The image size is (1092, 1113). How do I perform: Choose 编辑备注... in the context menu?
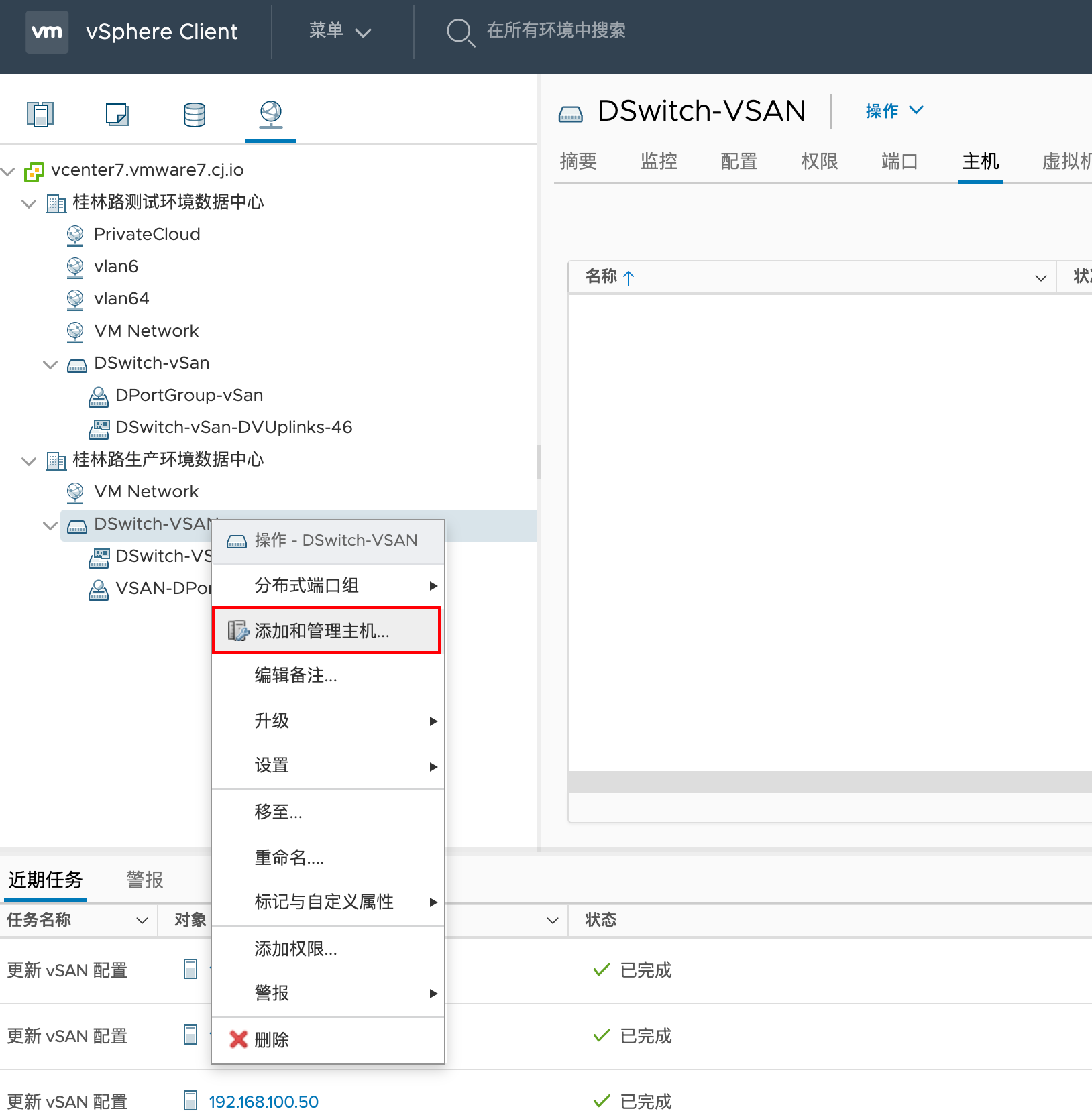(327, 675)
